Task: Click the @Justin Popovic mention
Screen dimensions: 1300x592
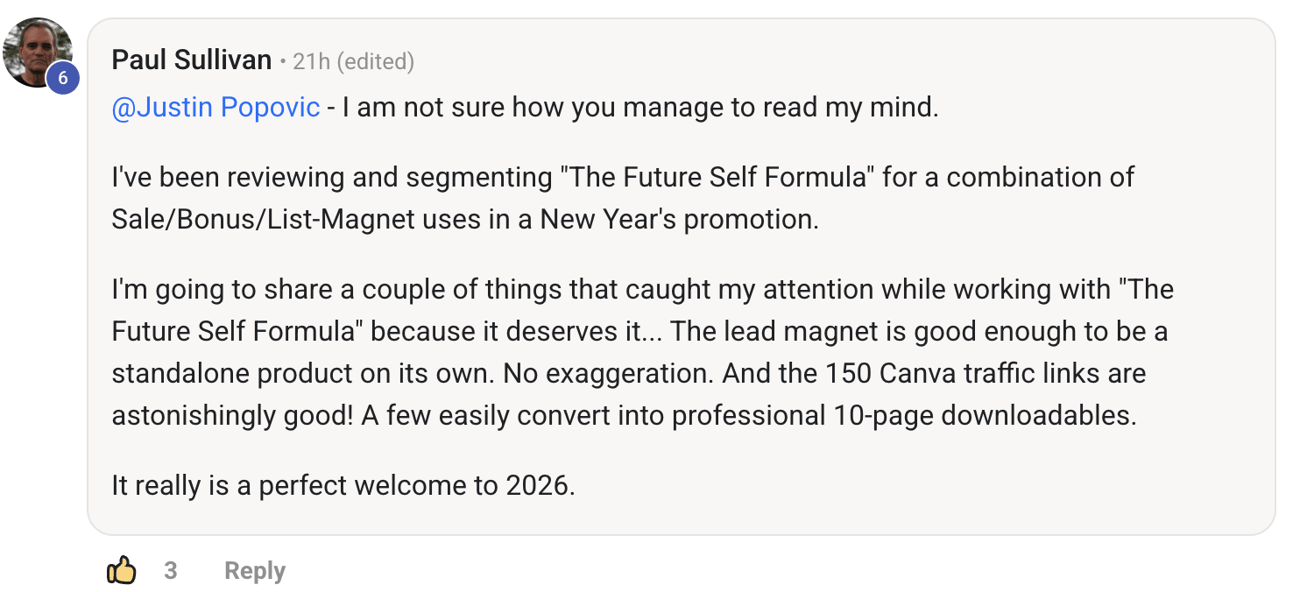Action: pyautogui.click(x=215, y=107)
